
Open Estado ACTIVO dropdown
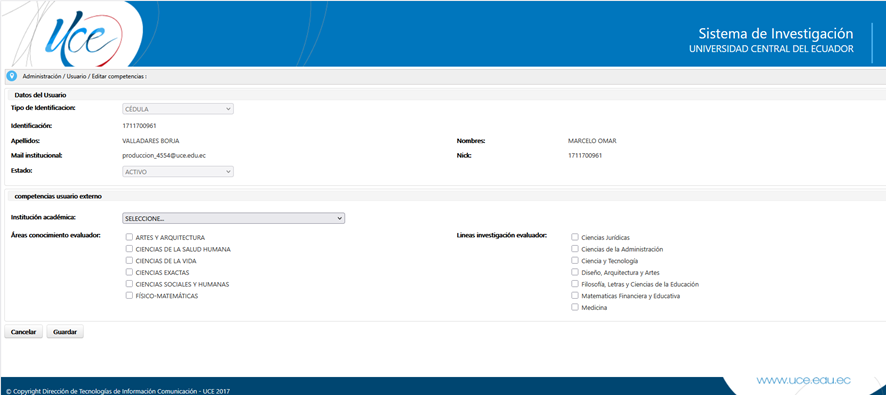pos(178,171)
